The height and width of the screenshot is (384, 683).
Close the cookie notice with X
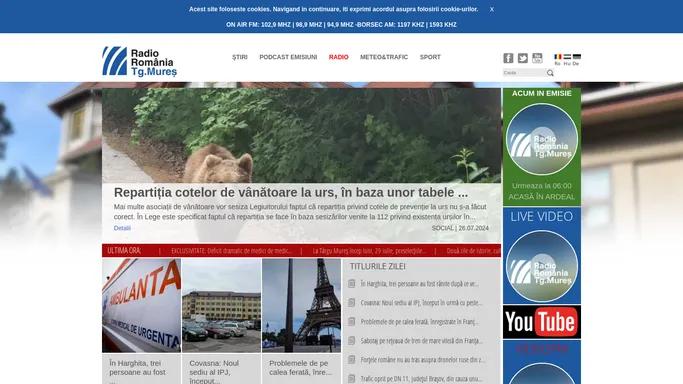point(492,9)
